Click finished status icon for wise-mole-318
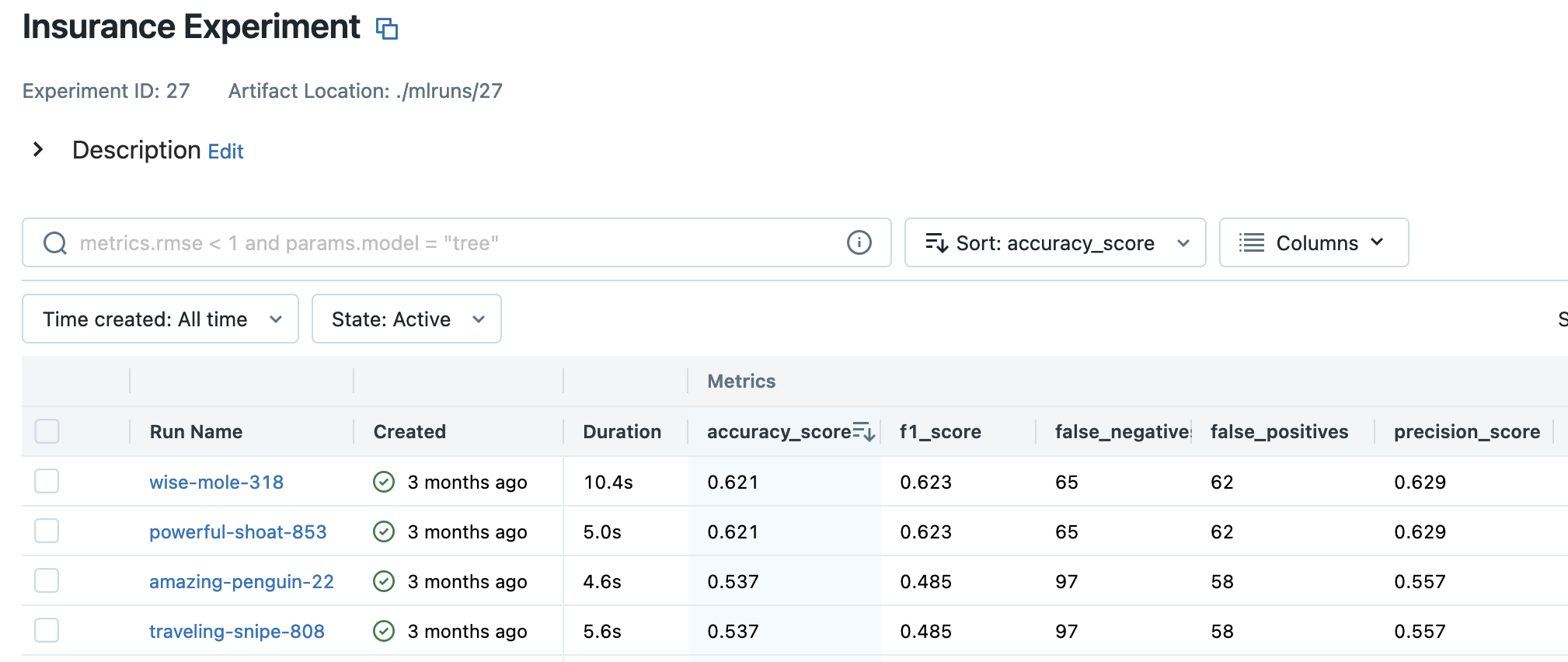This screenshot has height=662, width=1568. 384,482
